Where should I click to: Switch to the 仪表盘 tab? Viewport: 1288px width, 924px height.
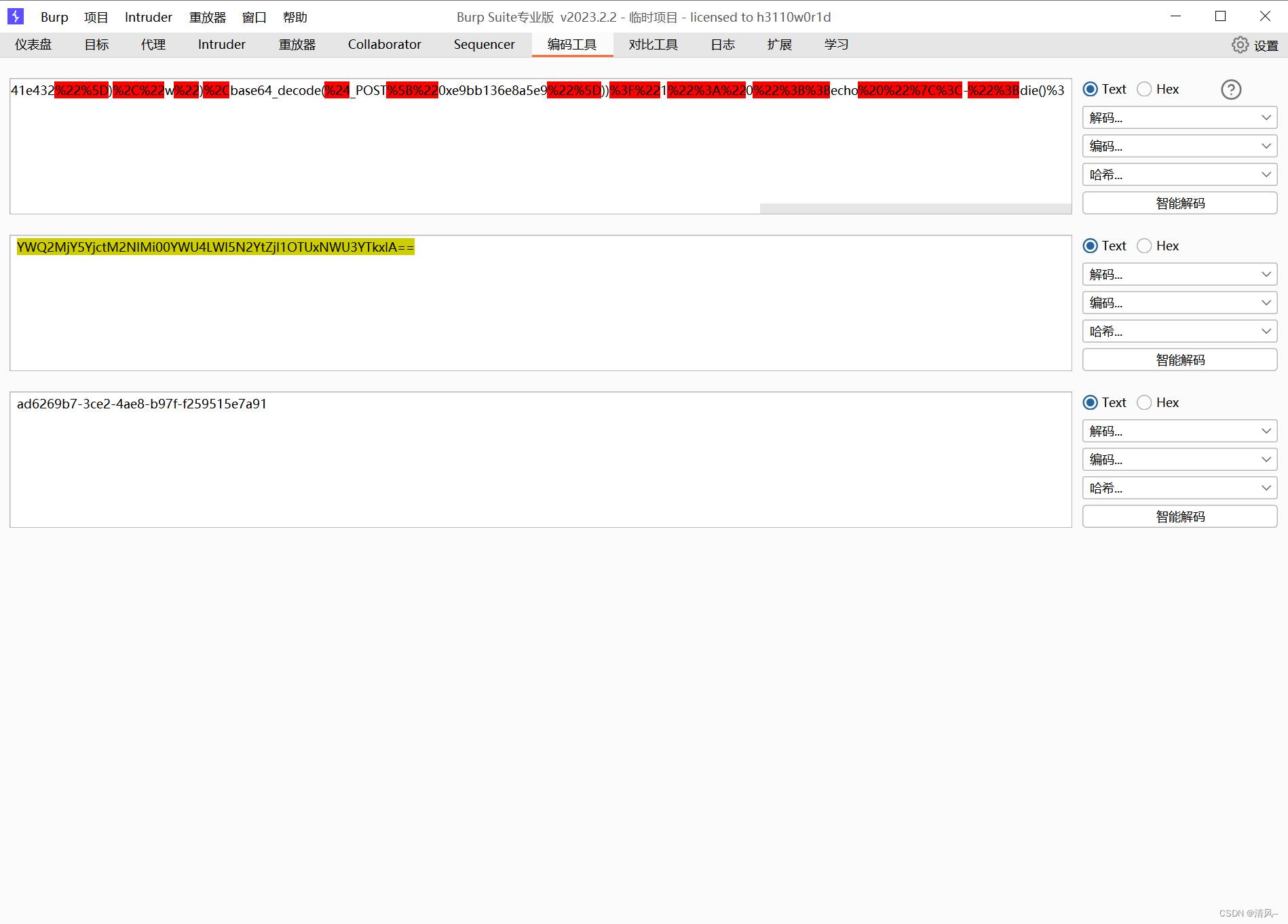[33, 45]
